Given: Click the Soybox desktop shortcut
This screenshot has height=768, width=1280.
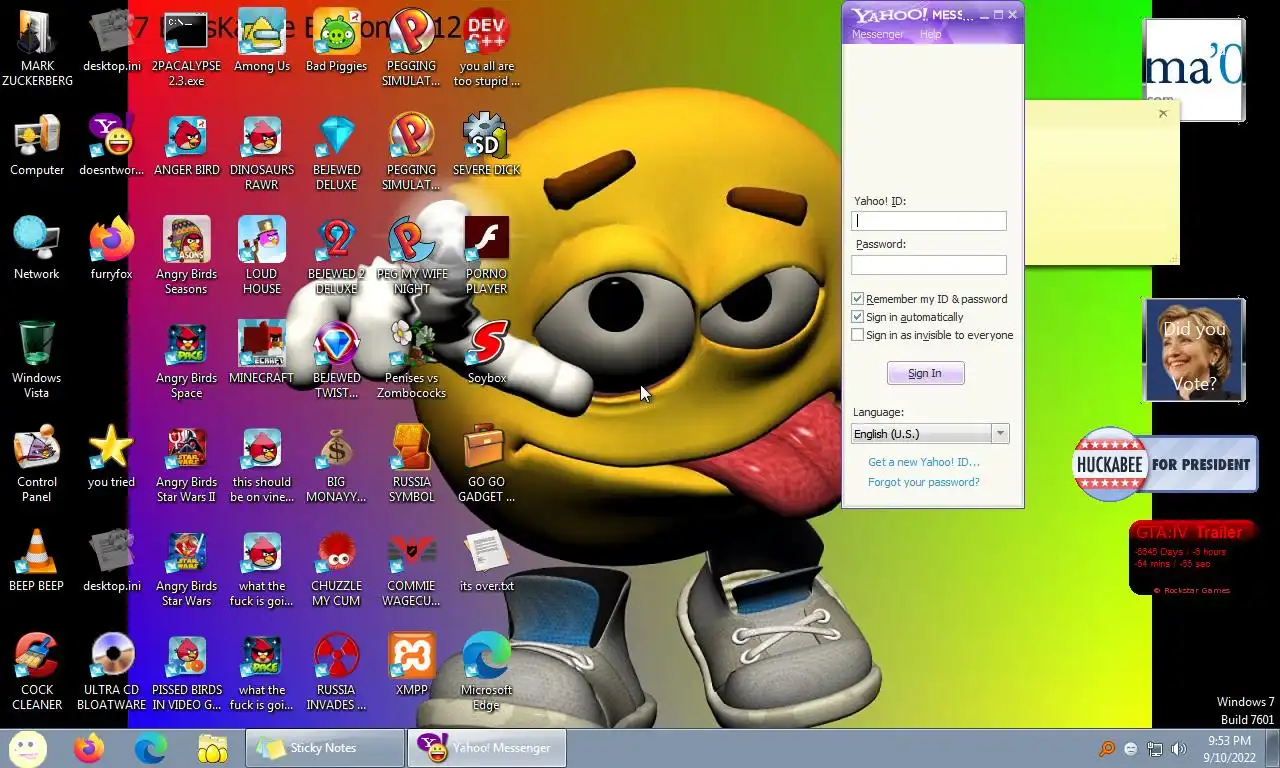Looking at the screenshot, I should pyautogui.click(x=486, y=353).
